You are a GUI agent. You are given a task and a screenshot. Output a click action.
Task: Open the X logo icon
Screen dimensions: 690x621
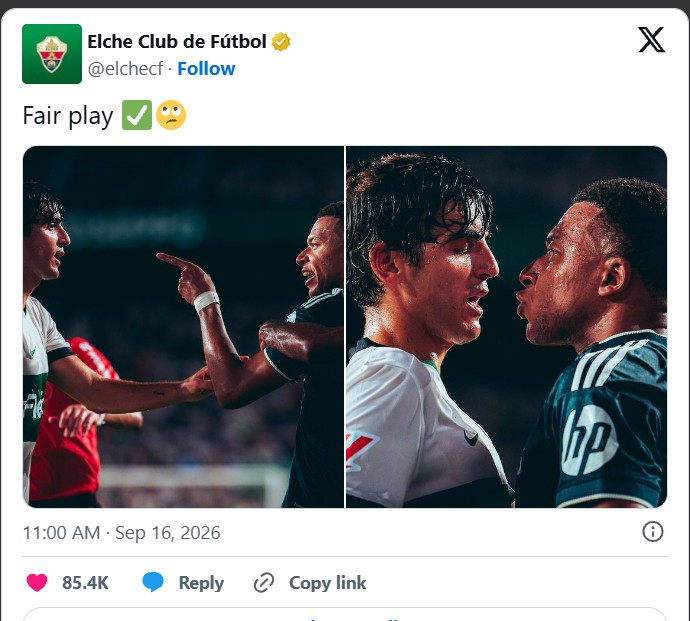click(651, 40)
